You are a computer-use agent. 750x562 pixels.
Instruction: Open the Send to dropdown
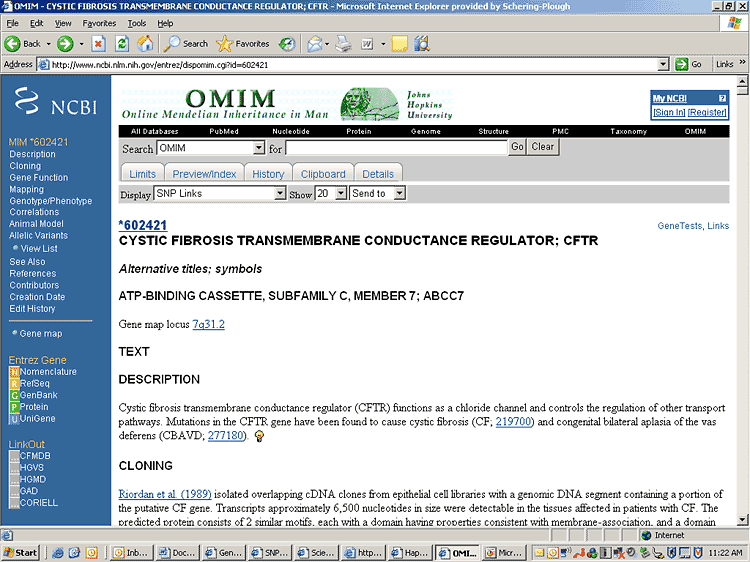pyautogui.click(x=399, y=194)
